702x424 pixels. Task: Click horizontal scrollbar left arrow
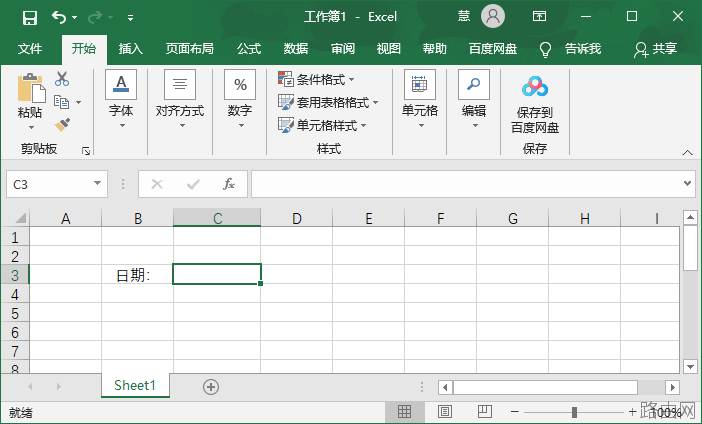point(445,387)
